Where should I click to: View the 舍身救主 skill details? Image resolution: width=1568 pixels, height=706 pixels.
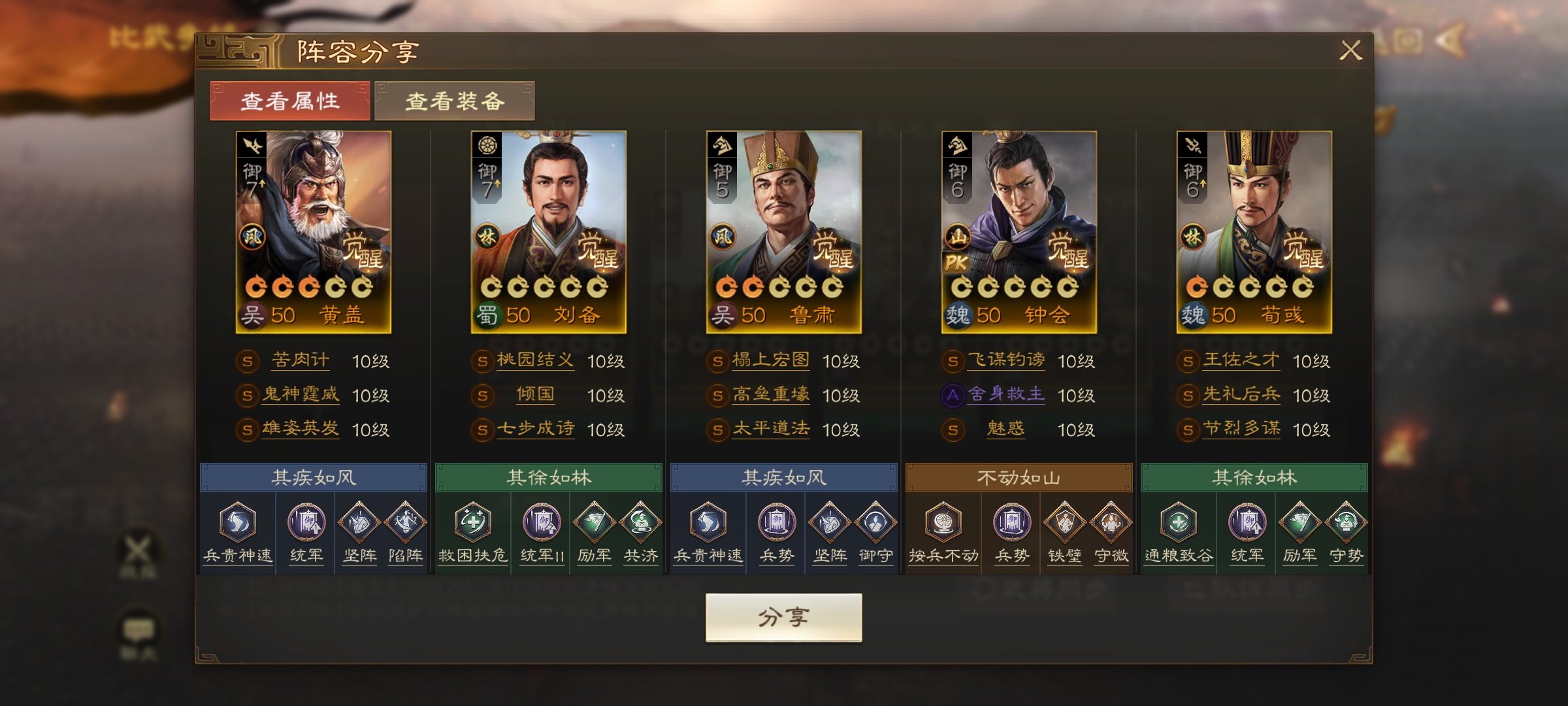(x=1006, y=394)
